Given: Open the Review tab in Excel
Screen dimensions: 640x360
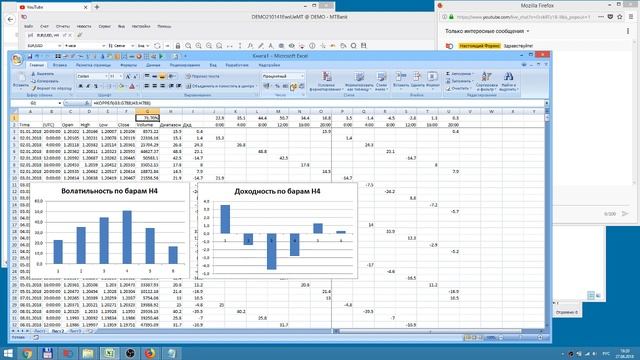Looking at the screenshot, I should pos(184,65).
